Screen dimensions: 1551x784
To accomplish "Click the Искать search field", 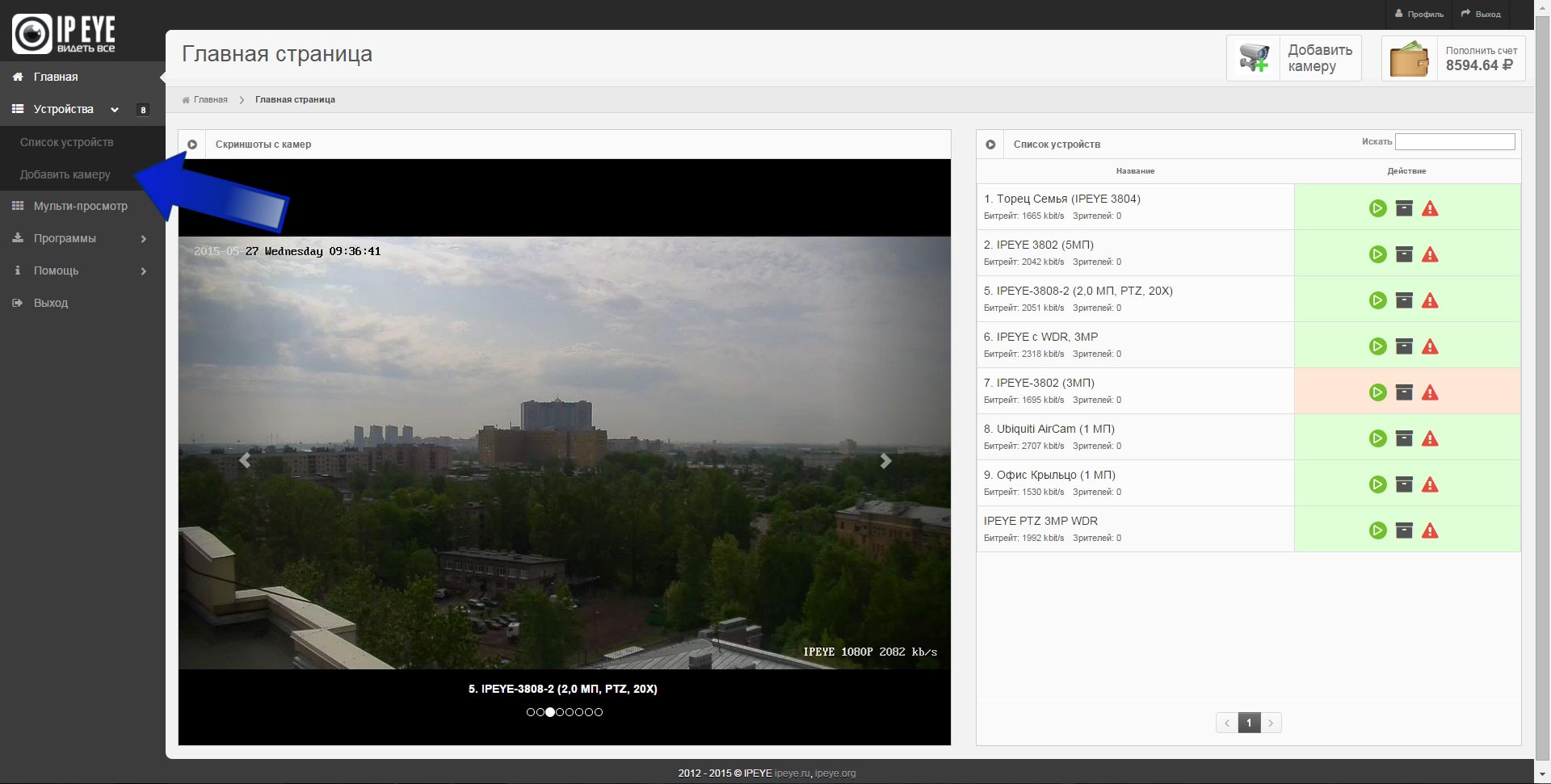I will click(1454, 142).
